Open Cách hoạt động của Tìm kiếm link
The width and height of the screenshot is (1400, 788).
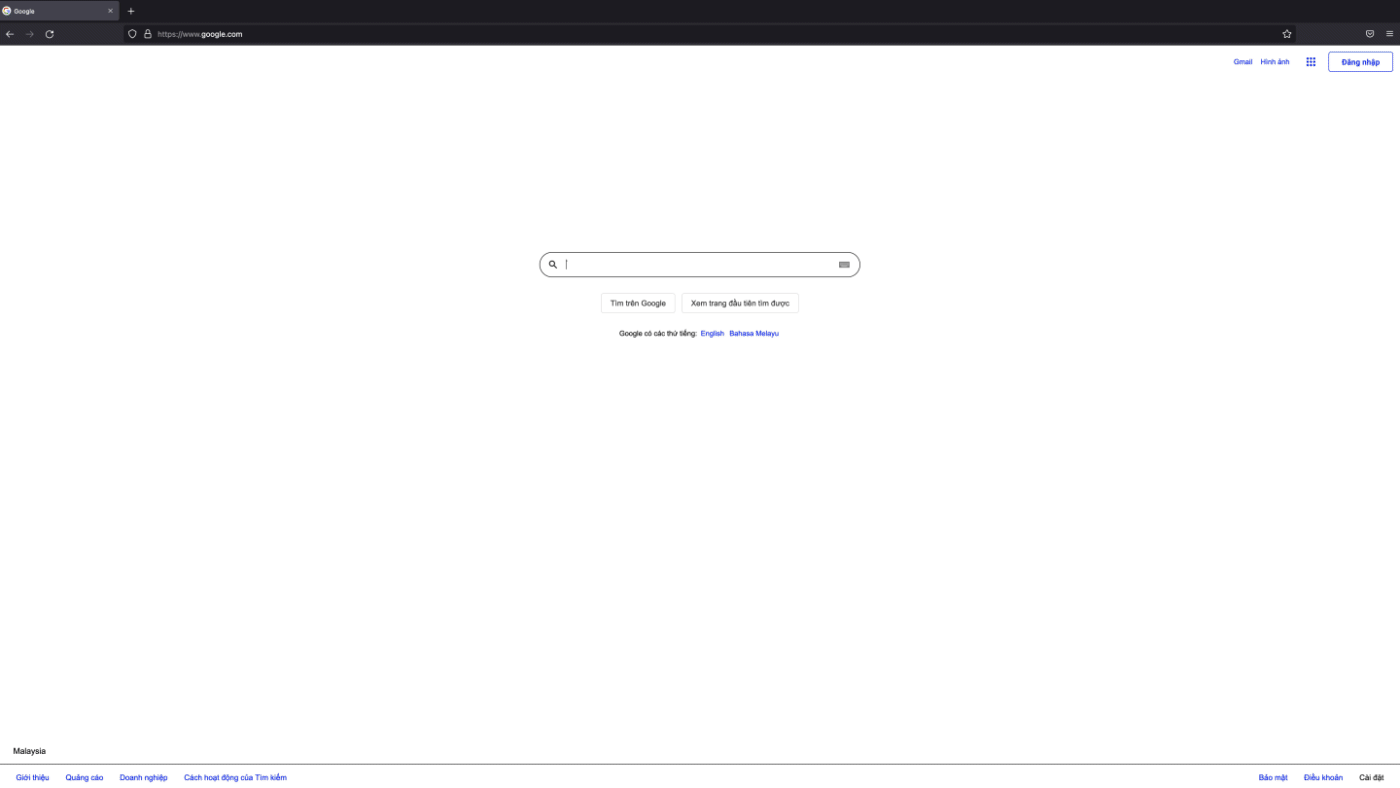235,777
